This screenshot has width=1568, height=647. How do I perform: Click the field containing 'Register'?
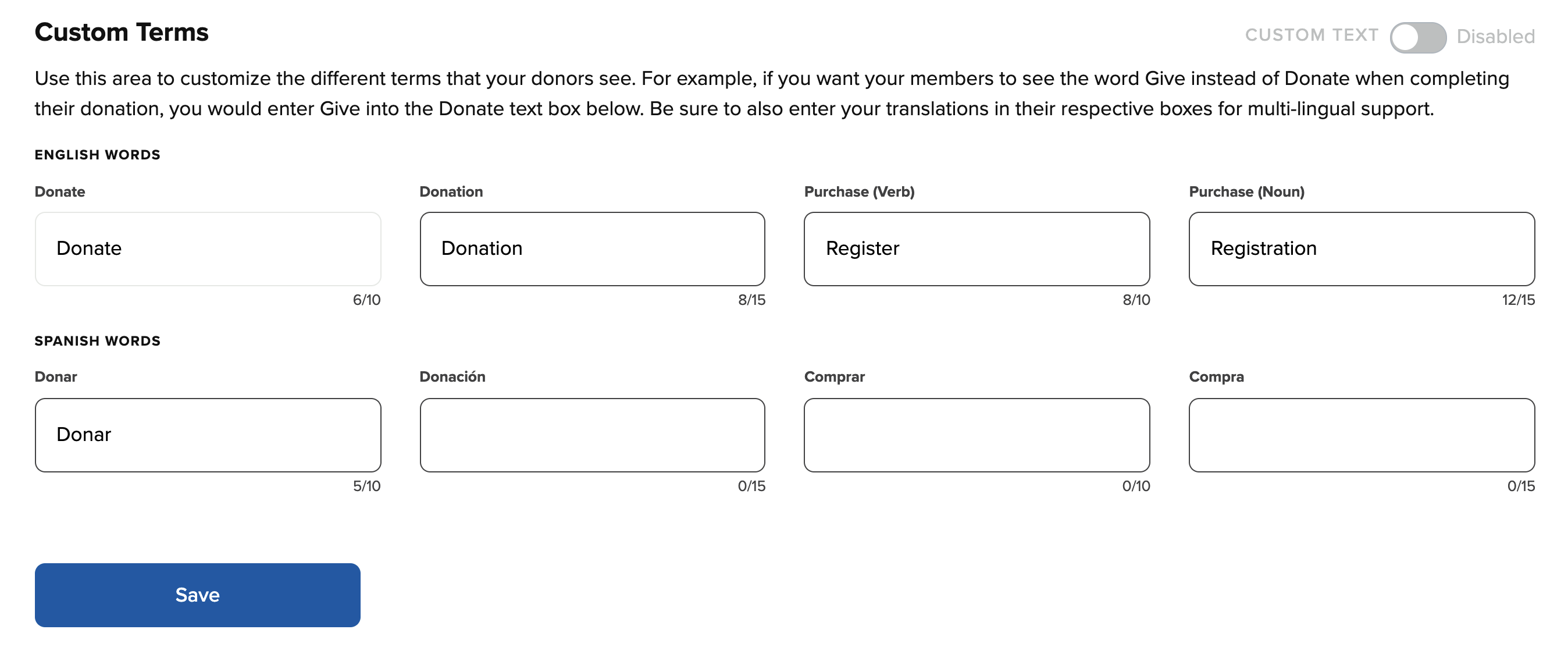coord(977,249)
